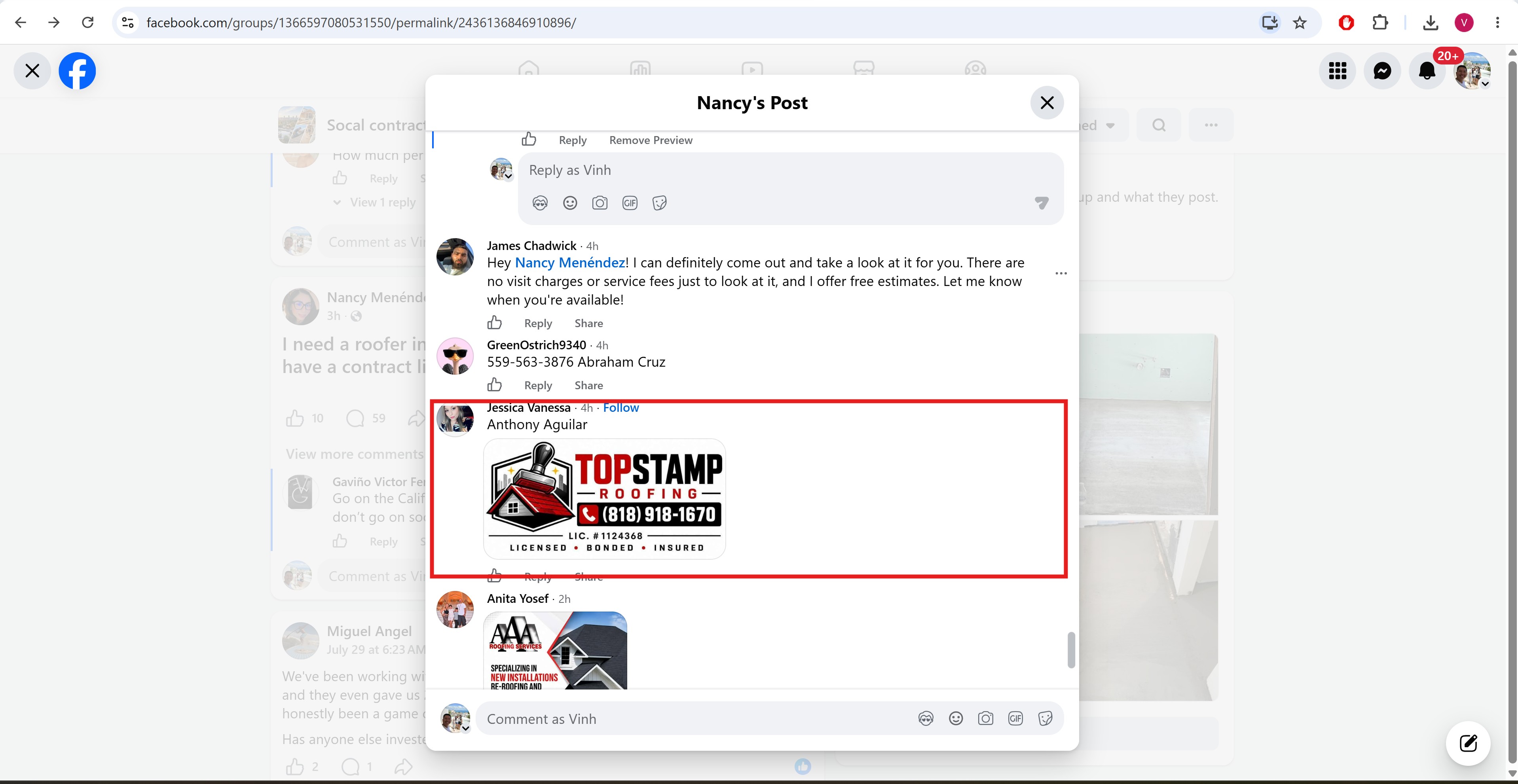Screen dimensions: 1518x784
Task: Go forward in the browser history
Action: 54,23
